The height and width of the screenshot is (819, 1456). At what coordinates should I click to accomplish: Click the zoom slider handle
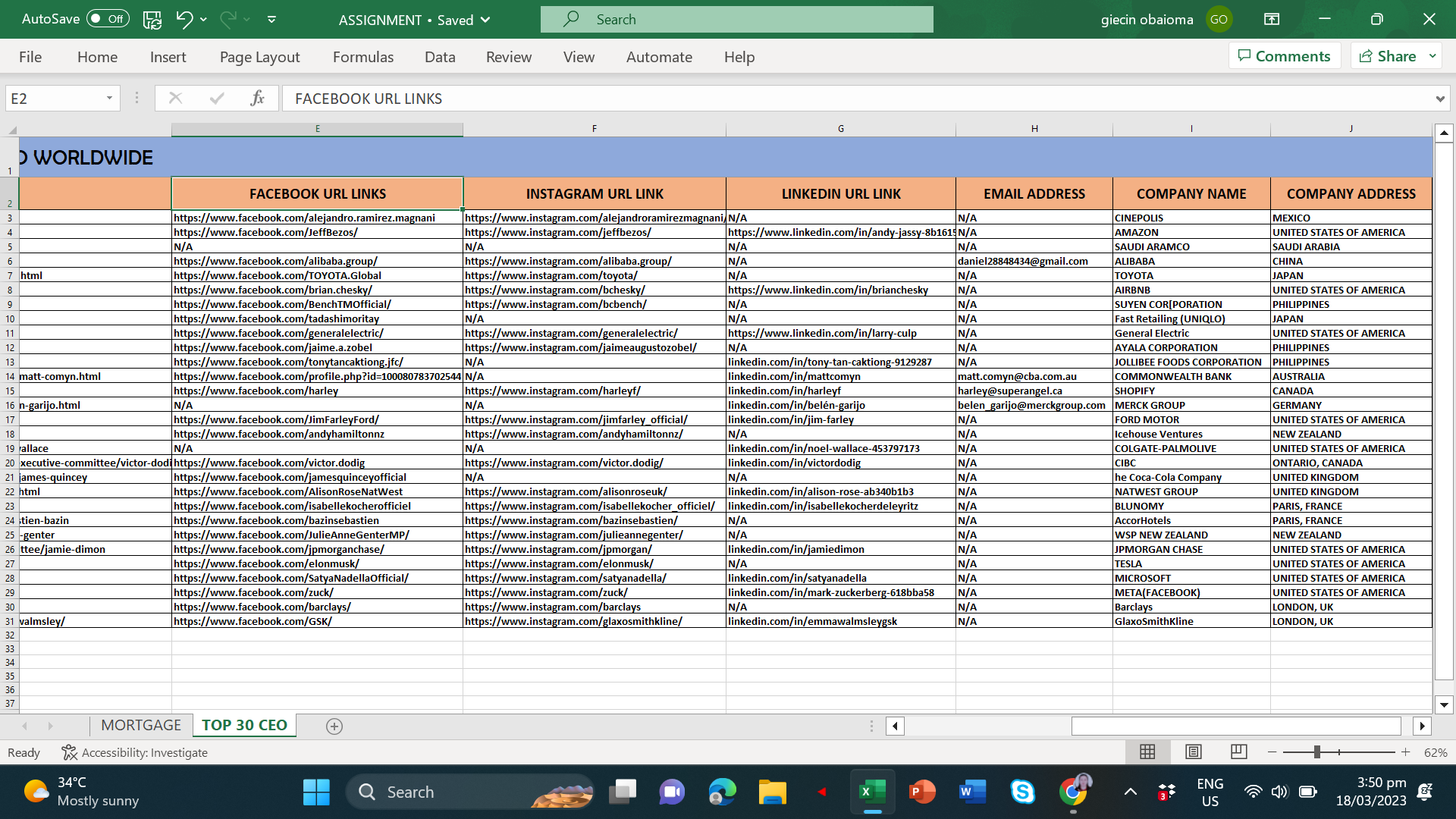pos(1317,752)
